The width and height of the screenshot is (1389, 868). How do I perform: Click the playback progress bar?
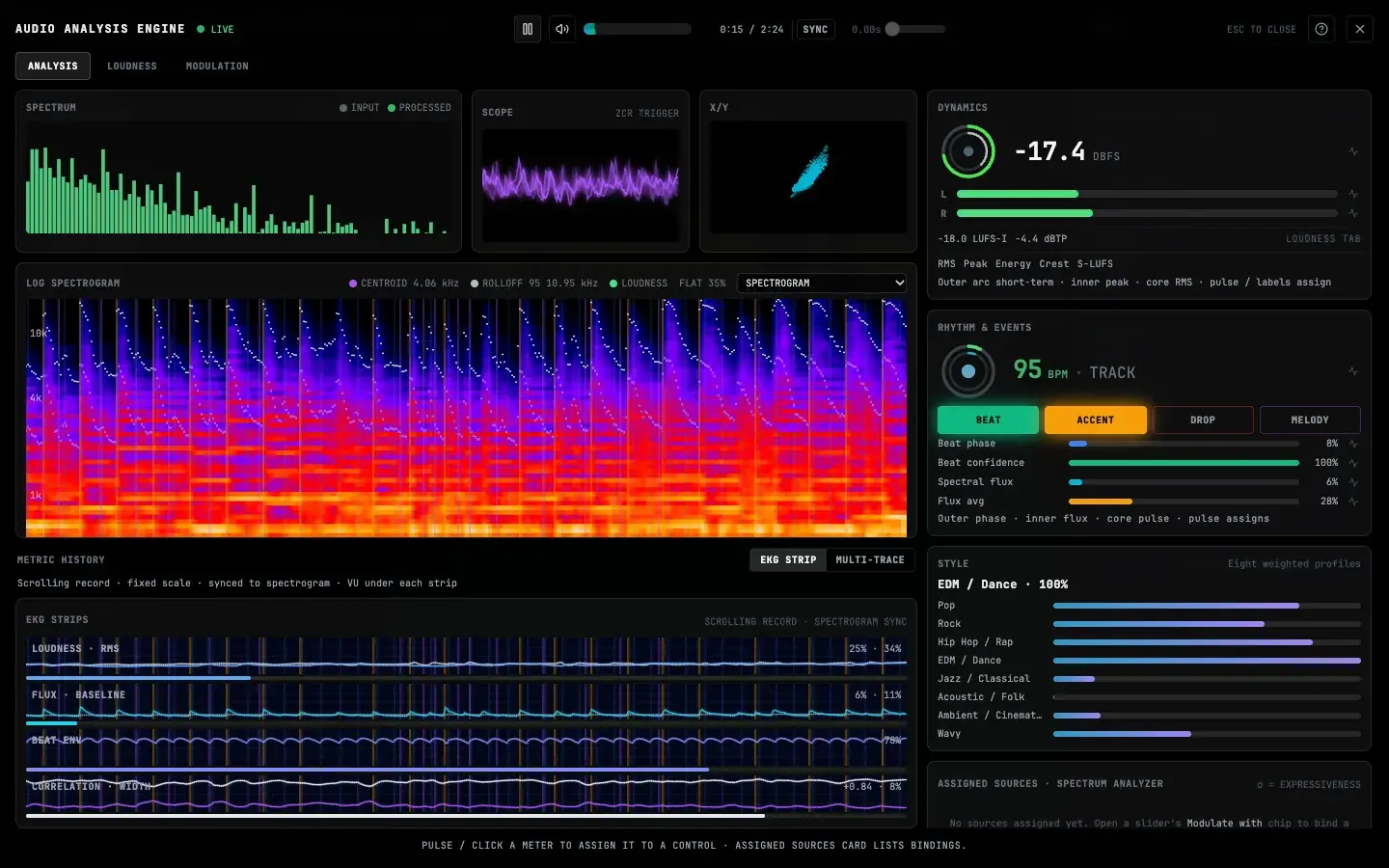[638, 29]
